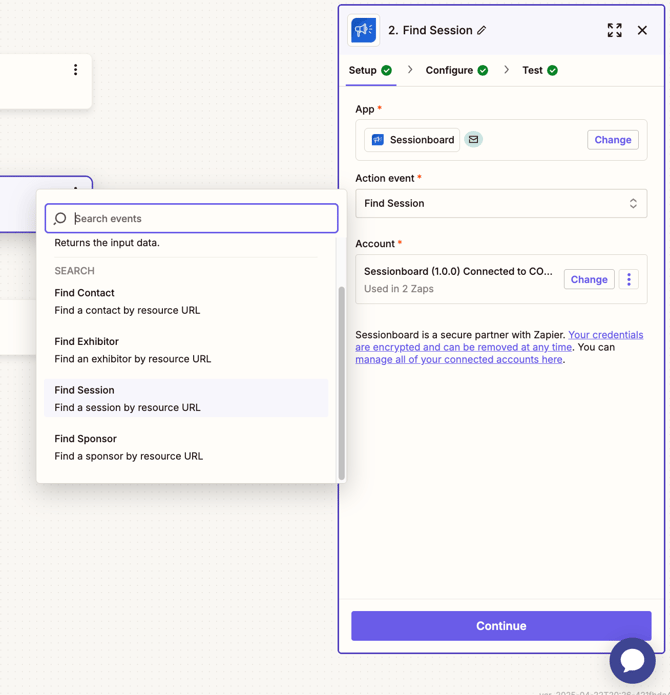Open the account three-dot options menu
This screenshot has height=695, width=670.
click(x=629, y=279)
